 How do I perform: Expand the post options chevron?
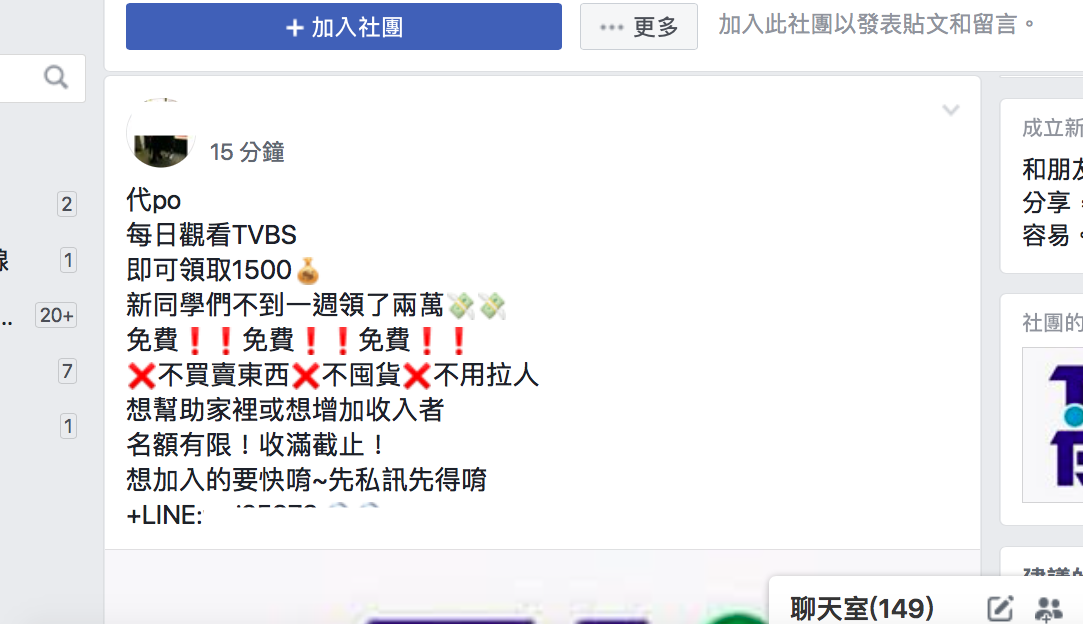(950, 110)
